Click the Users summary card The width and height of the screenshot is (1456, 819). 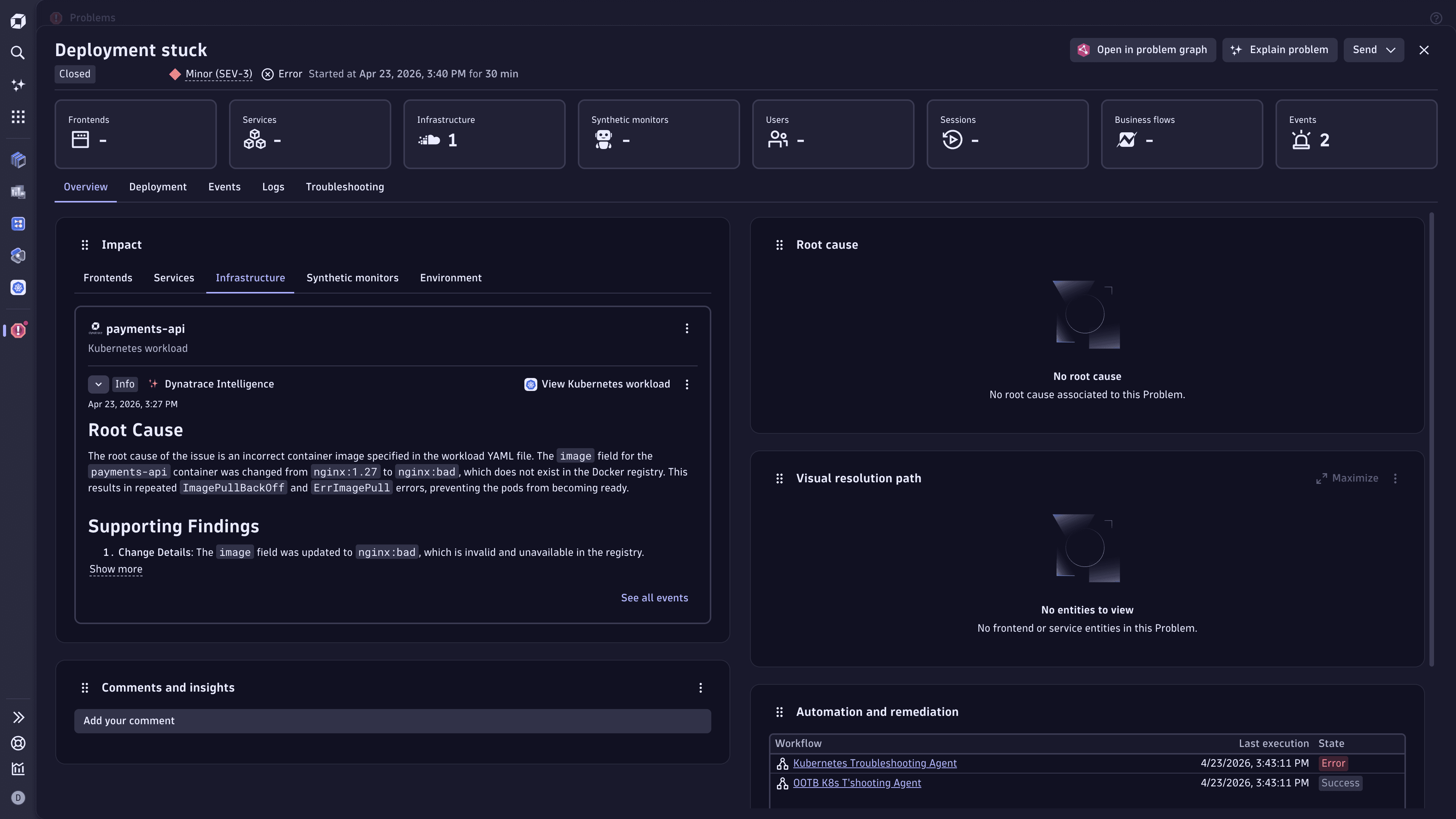point(833,134)
